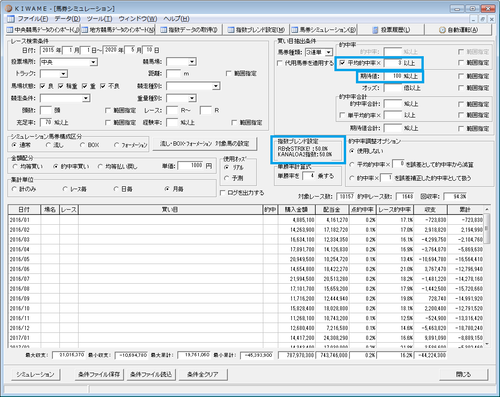Click the シミュレーション button

tap(35, 374)
